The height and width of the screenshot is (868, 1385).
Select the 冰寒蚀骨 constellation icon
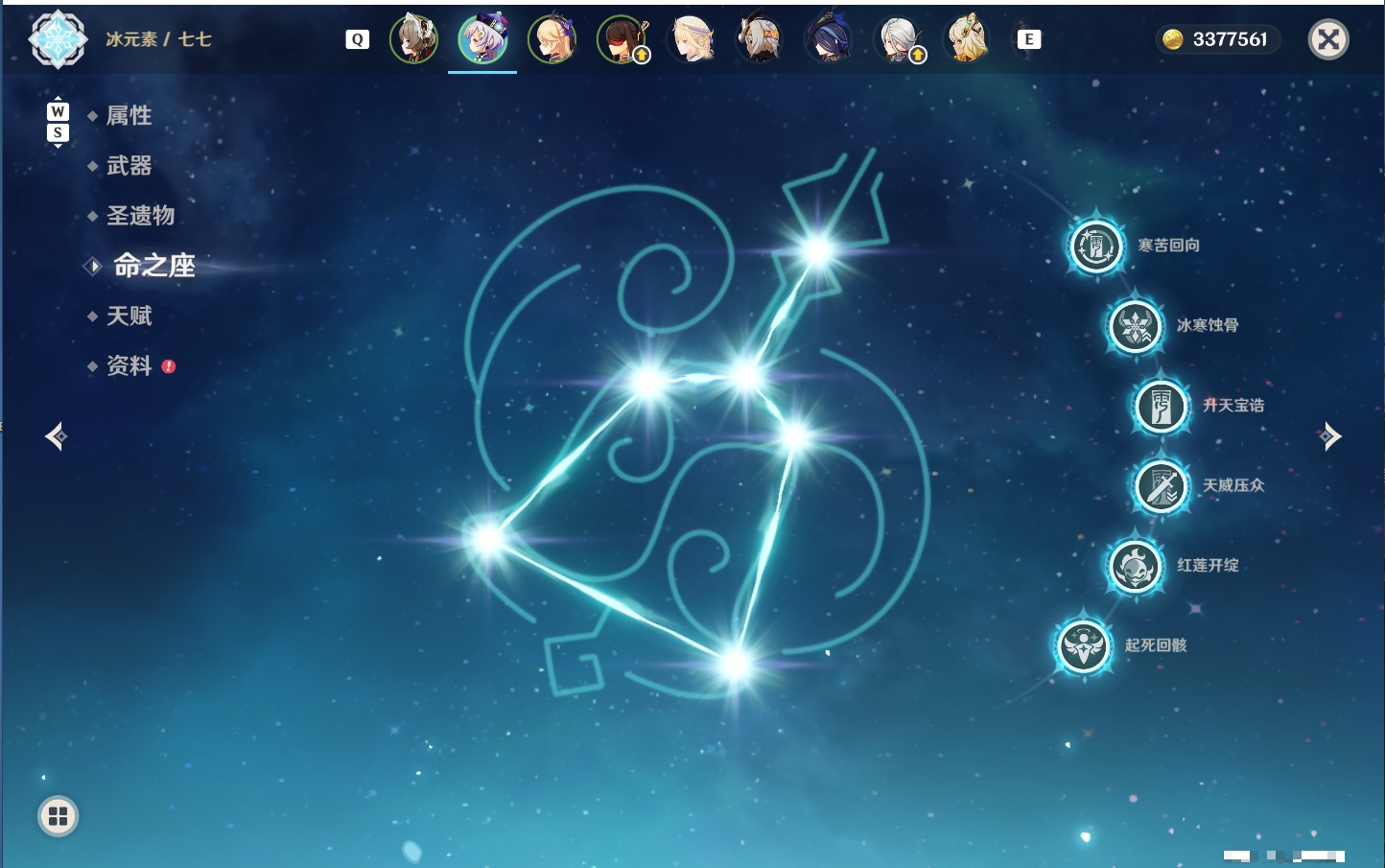(x=1136, y=326)
